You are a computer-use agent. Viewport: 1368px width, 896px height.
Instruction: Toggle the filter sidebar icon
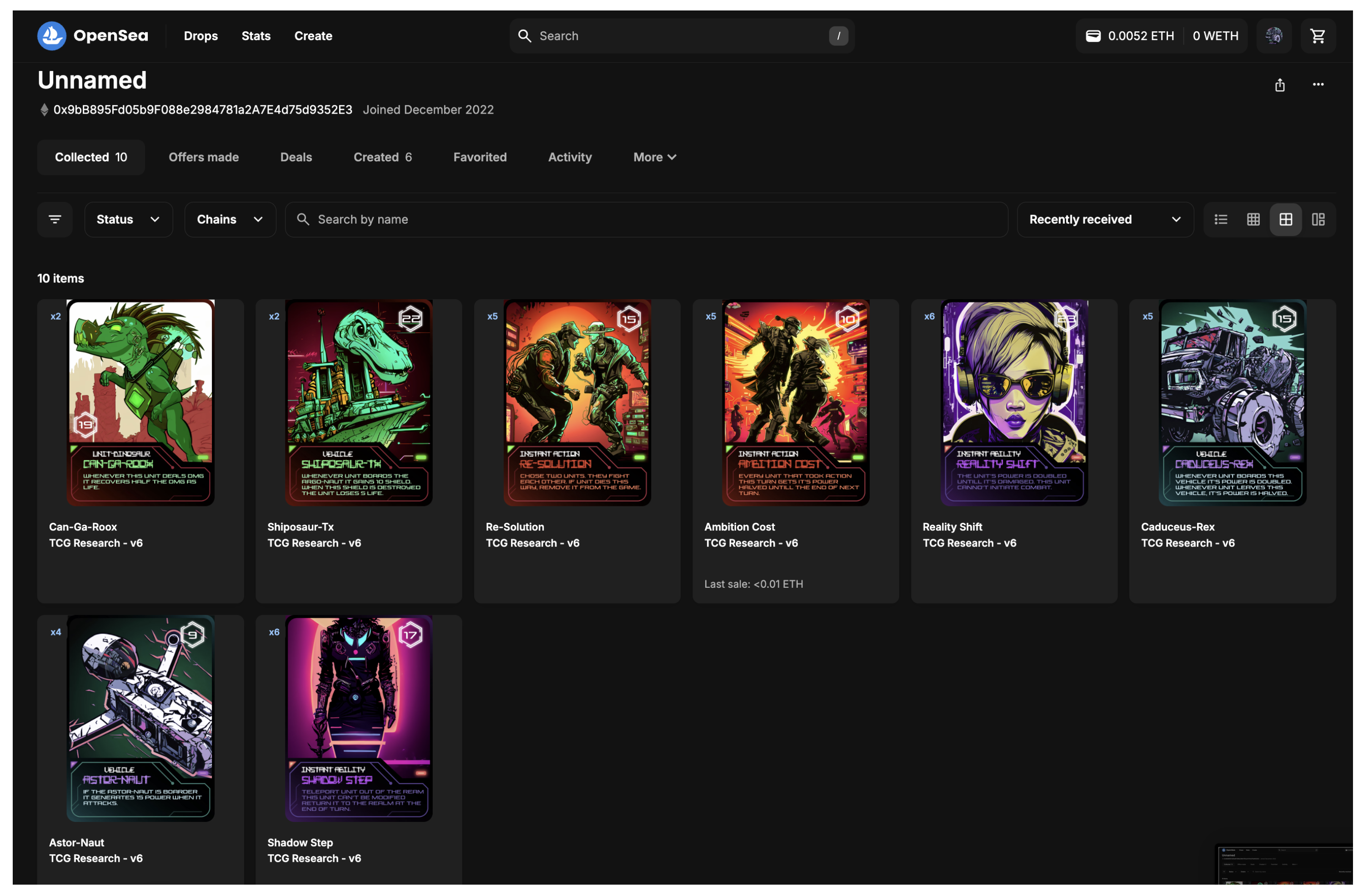click(55, 219)
